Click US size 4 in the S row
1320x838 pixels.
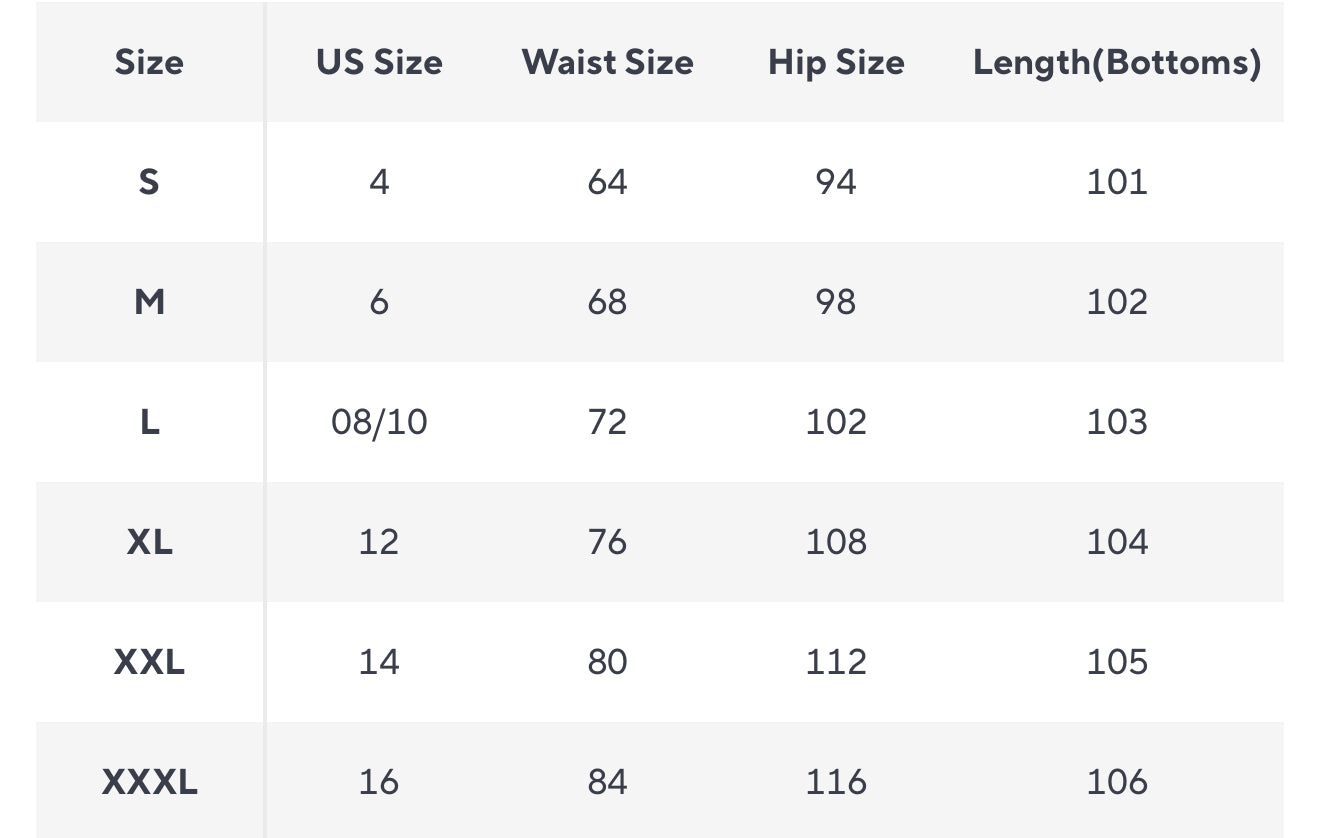[x=379, y=182]
